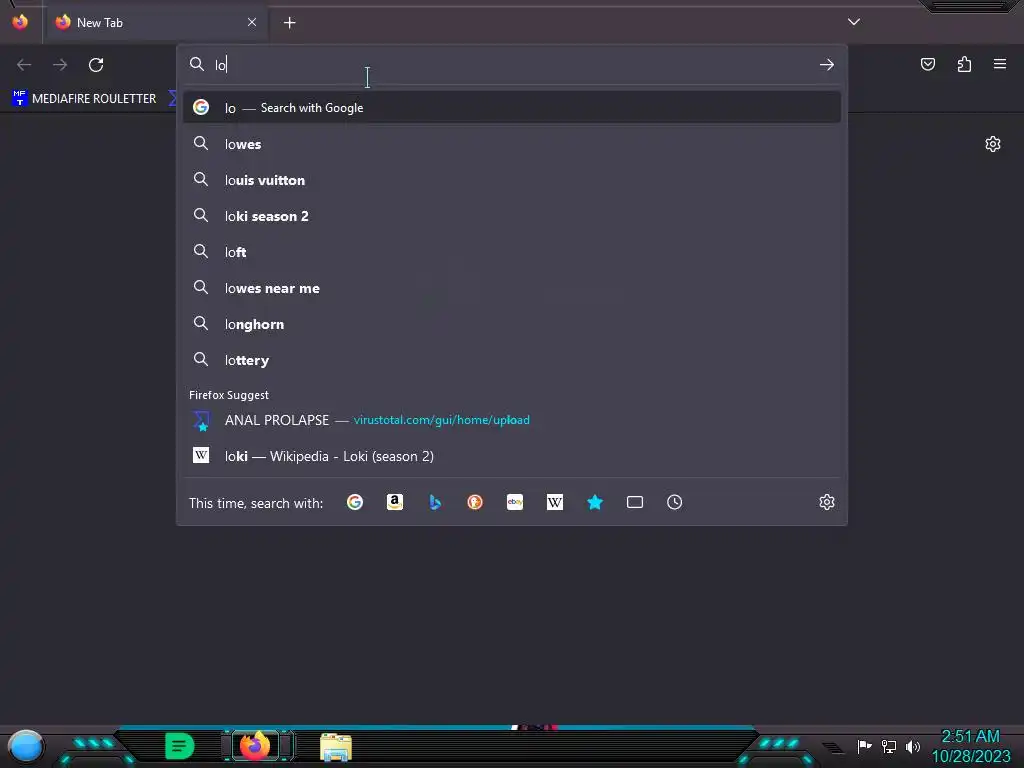This screenshot has height=768, width=1024.
Task: Open the list all tabs chevron
Action: (854, 22)
